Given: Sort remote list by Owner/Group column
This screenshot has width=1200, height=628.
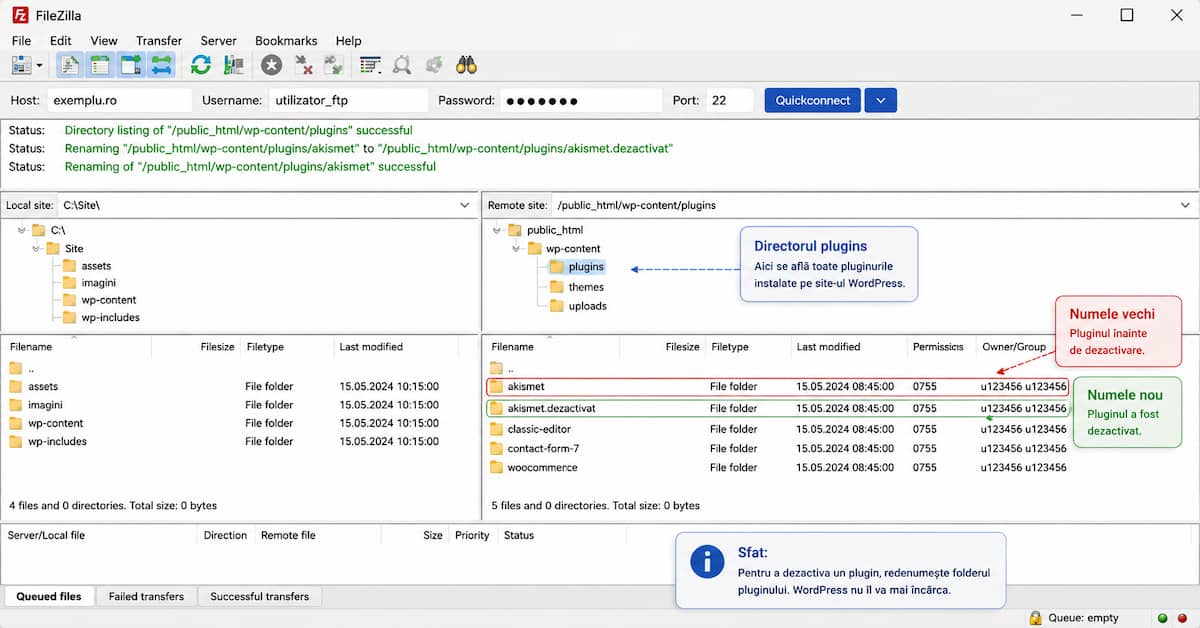Looking at the screenshot, I should (x=1014, y=347).
